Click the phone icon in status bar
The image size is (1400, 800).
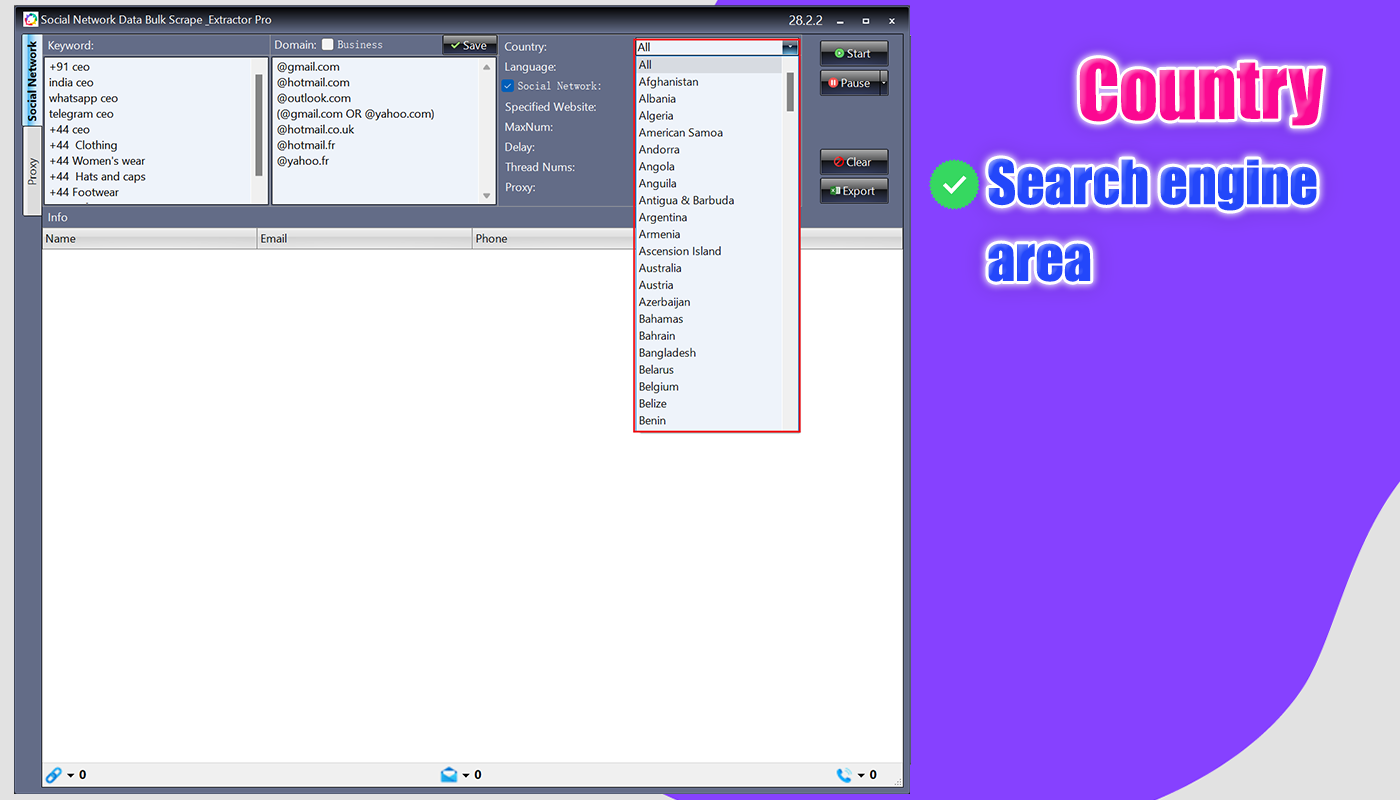tap(844, 775)
